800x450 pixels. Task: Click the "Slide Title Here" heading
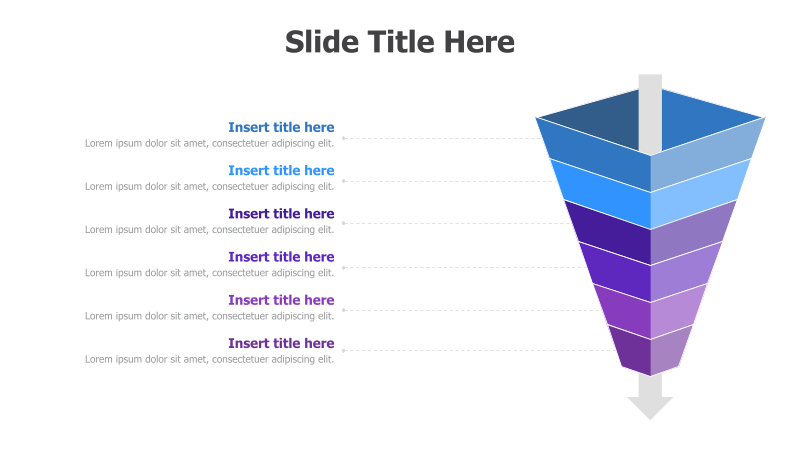[x=399, y=42]
